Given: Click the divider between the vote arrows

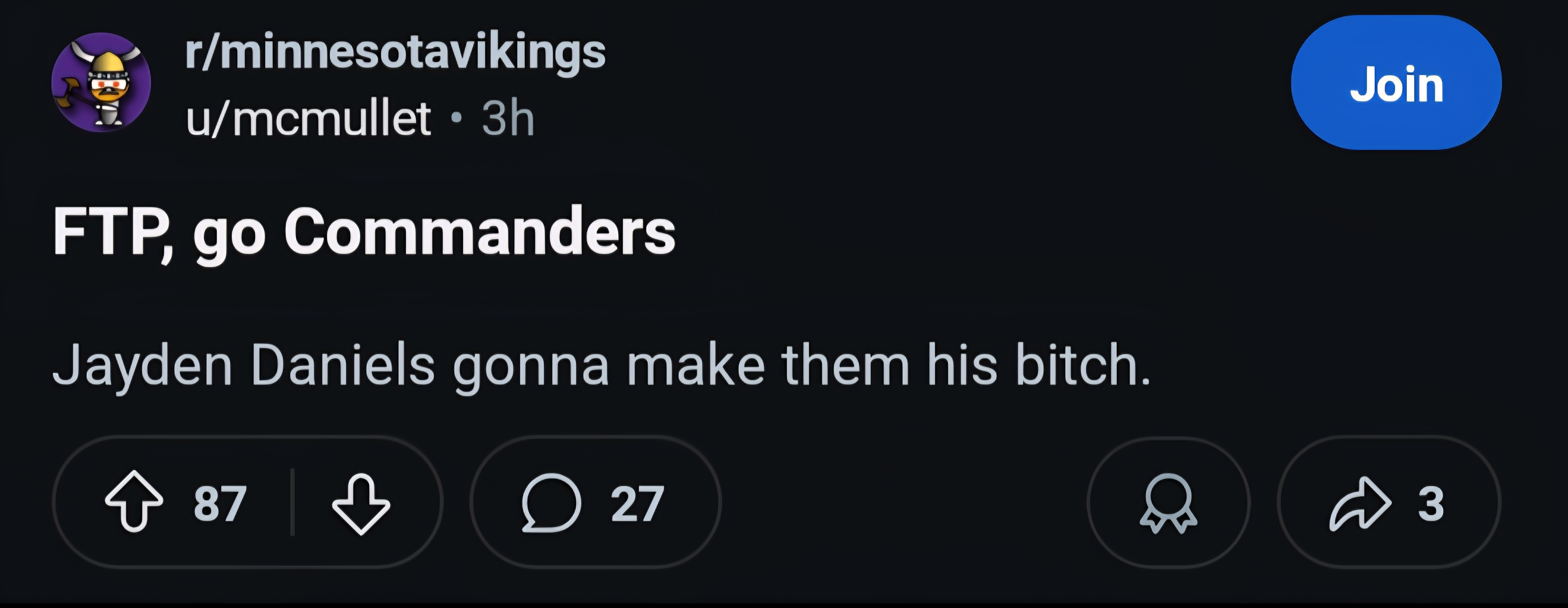Looking at the screenshot, I should point(293,503).
